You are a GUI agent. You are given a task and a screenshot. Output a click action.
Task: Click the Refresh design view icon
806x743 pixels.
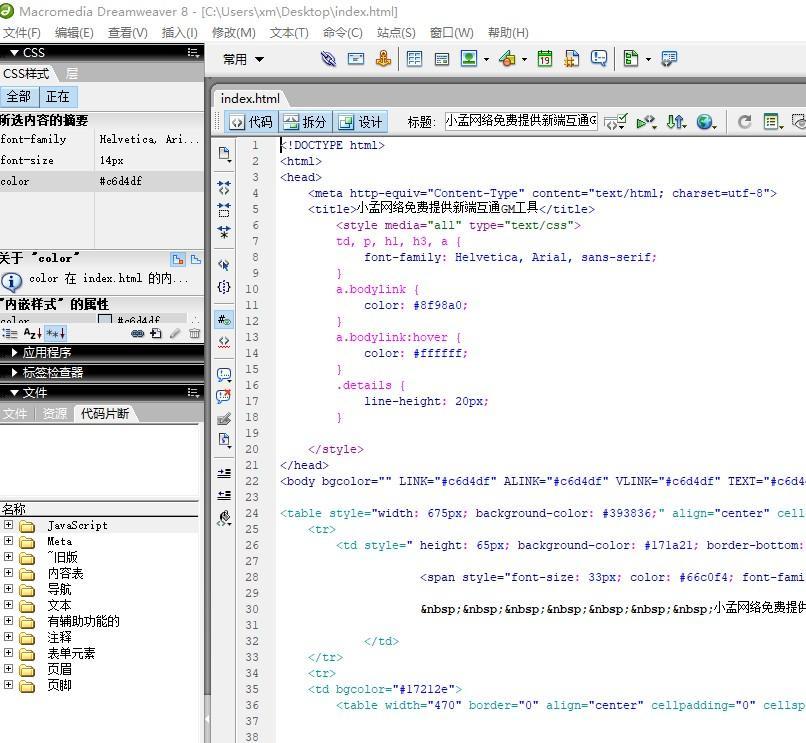point(744,122)
